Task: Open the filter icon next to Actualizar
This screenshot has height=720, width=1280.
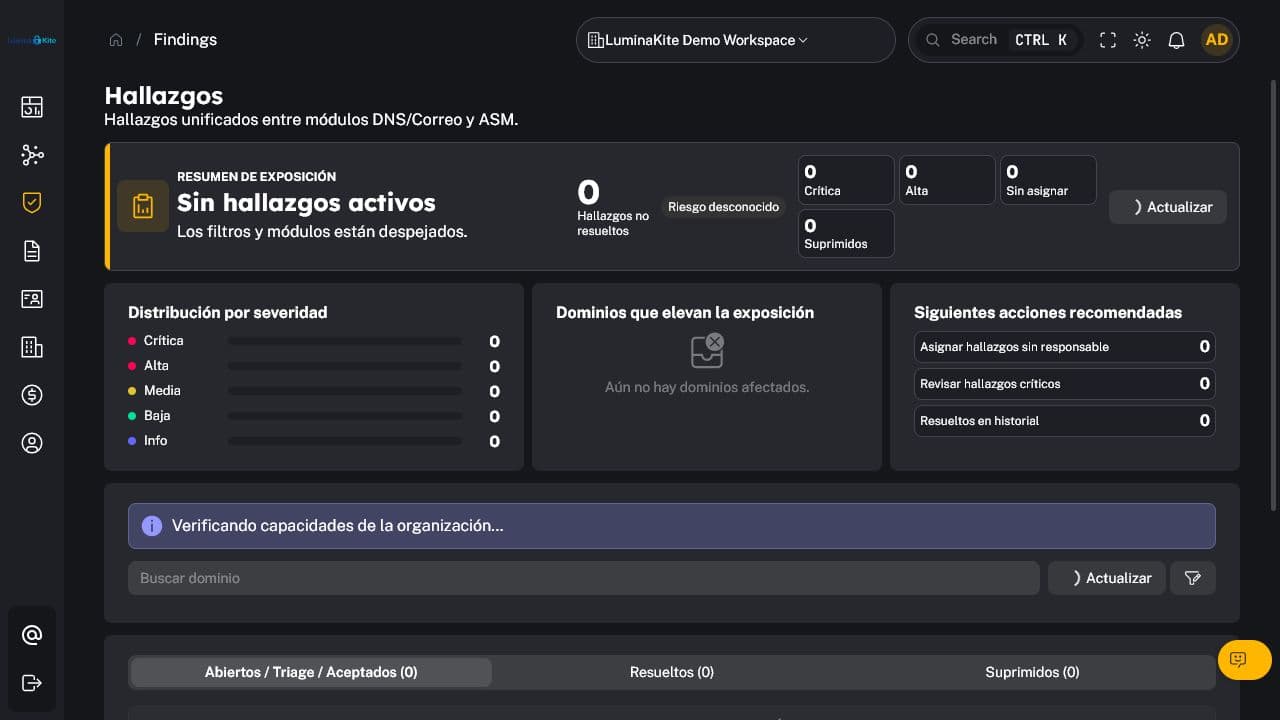Action: pos(1192,578)
